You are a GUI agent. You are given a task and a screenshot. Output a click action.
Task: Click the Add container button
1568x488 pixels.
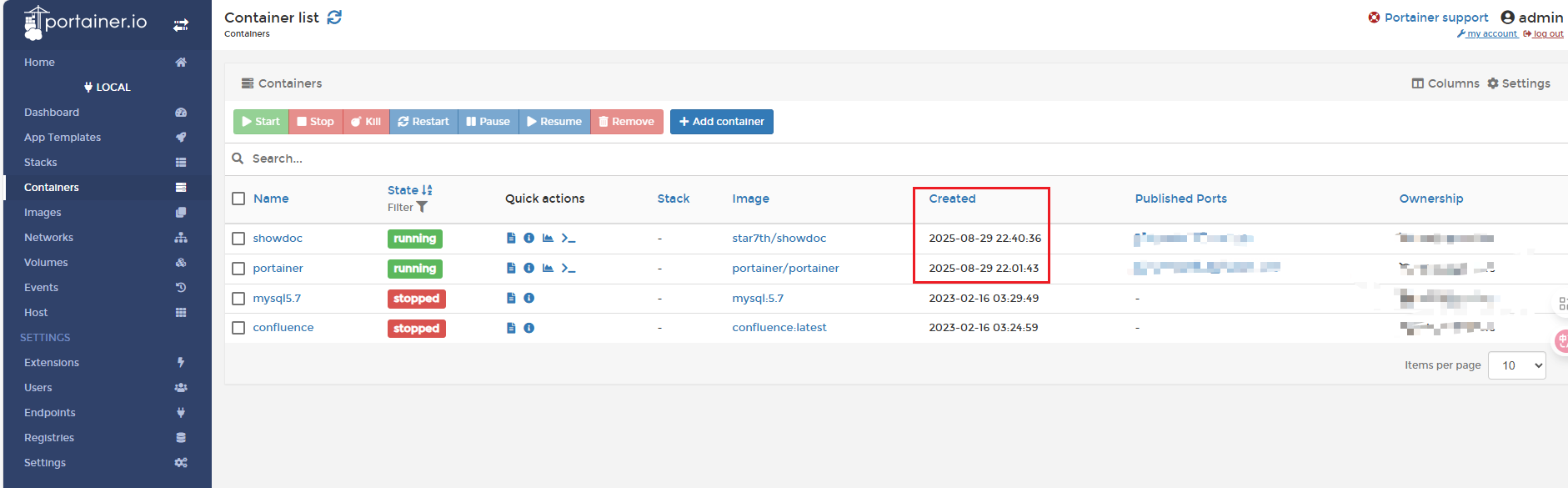tap(722, 122)
